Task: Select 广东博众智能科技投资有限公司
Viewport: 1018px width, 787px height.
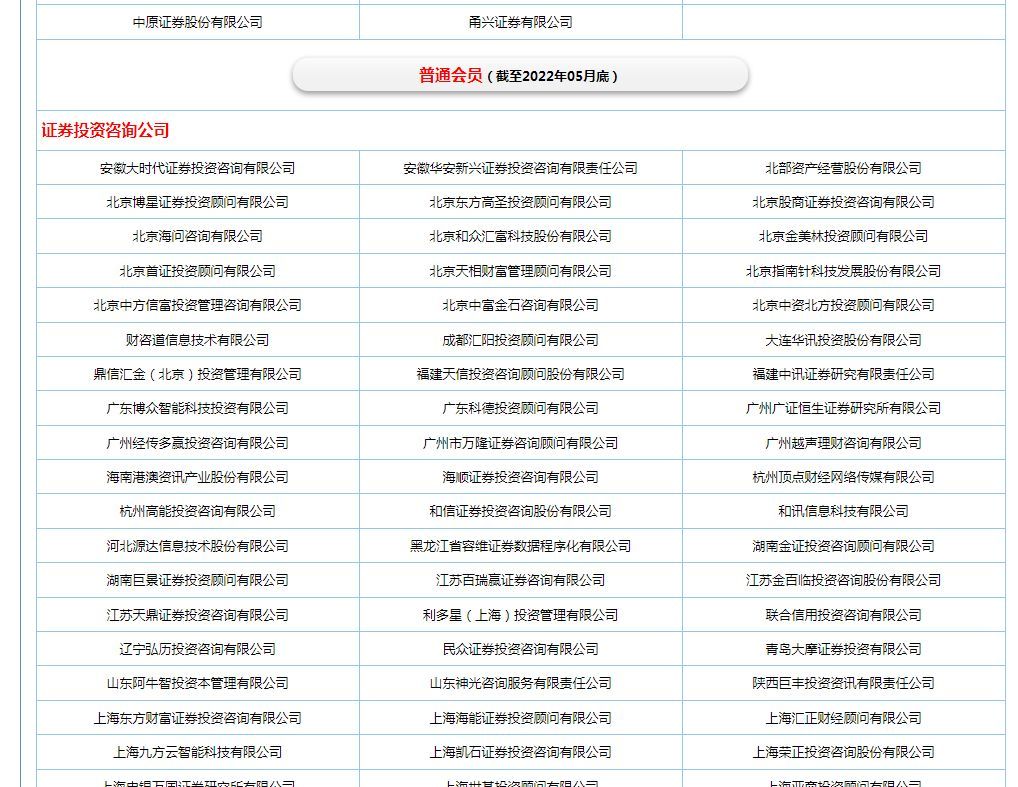Action: tap(197, 408)
